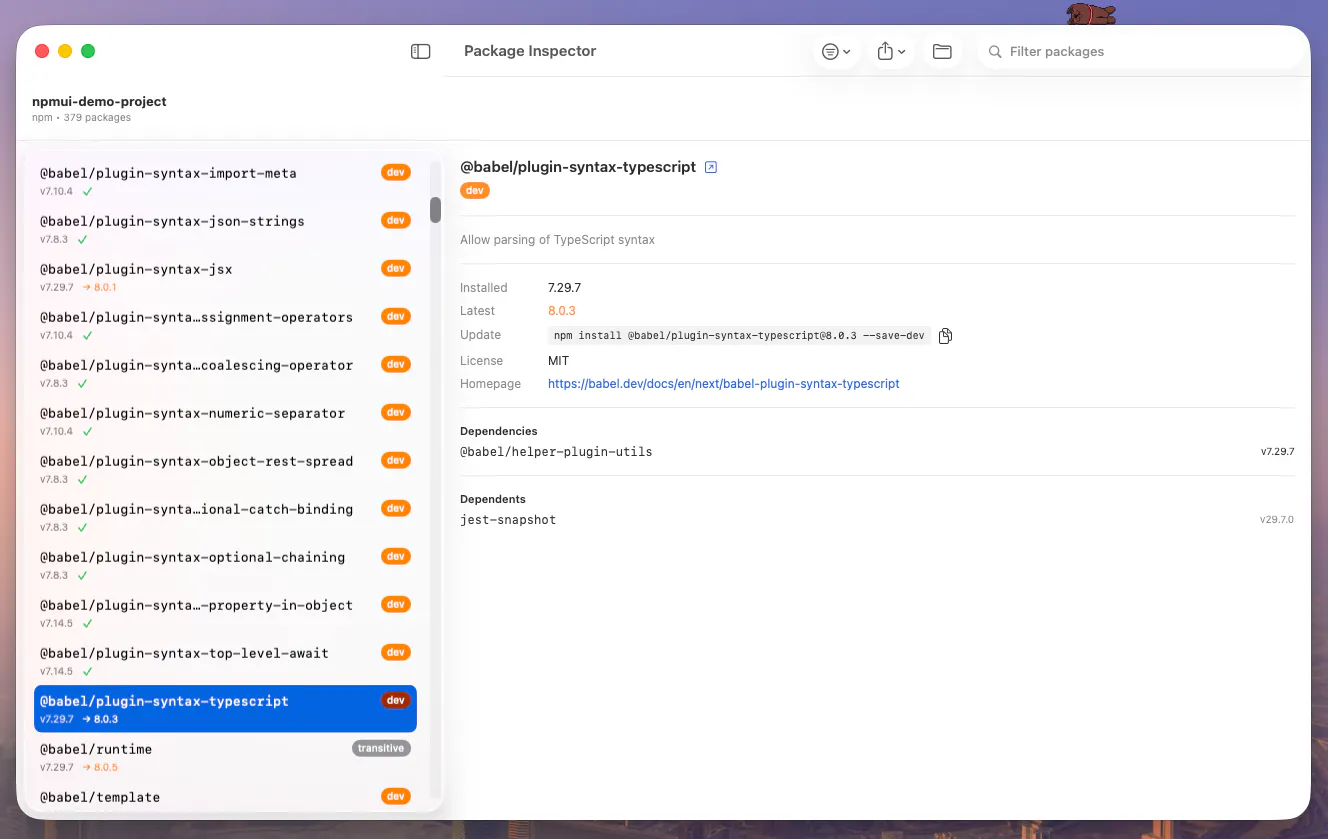The width and height of the screenshot is (1328, 839).
Task: Click the open folder toolbar icon
Action: (x=942, y=51)
